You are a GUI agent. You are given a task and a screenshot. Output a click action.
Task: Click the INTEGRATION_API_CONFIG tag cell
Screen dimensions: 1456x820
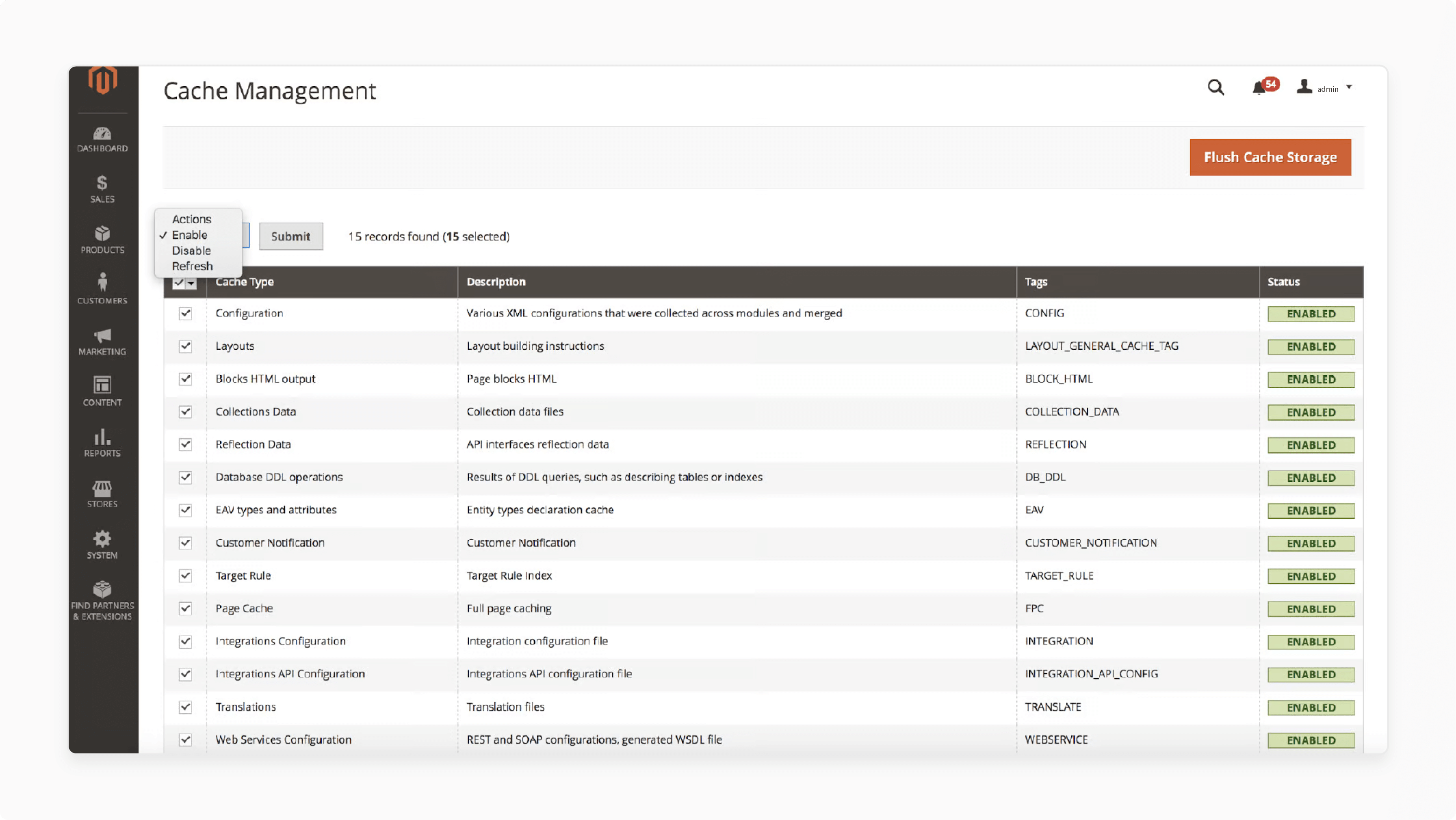click(x=1091, y=674)
